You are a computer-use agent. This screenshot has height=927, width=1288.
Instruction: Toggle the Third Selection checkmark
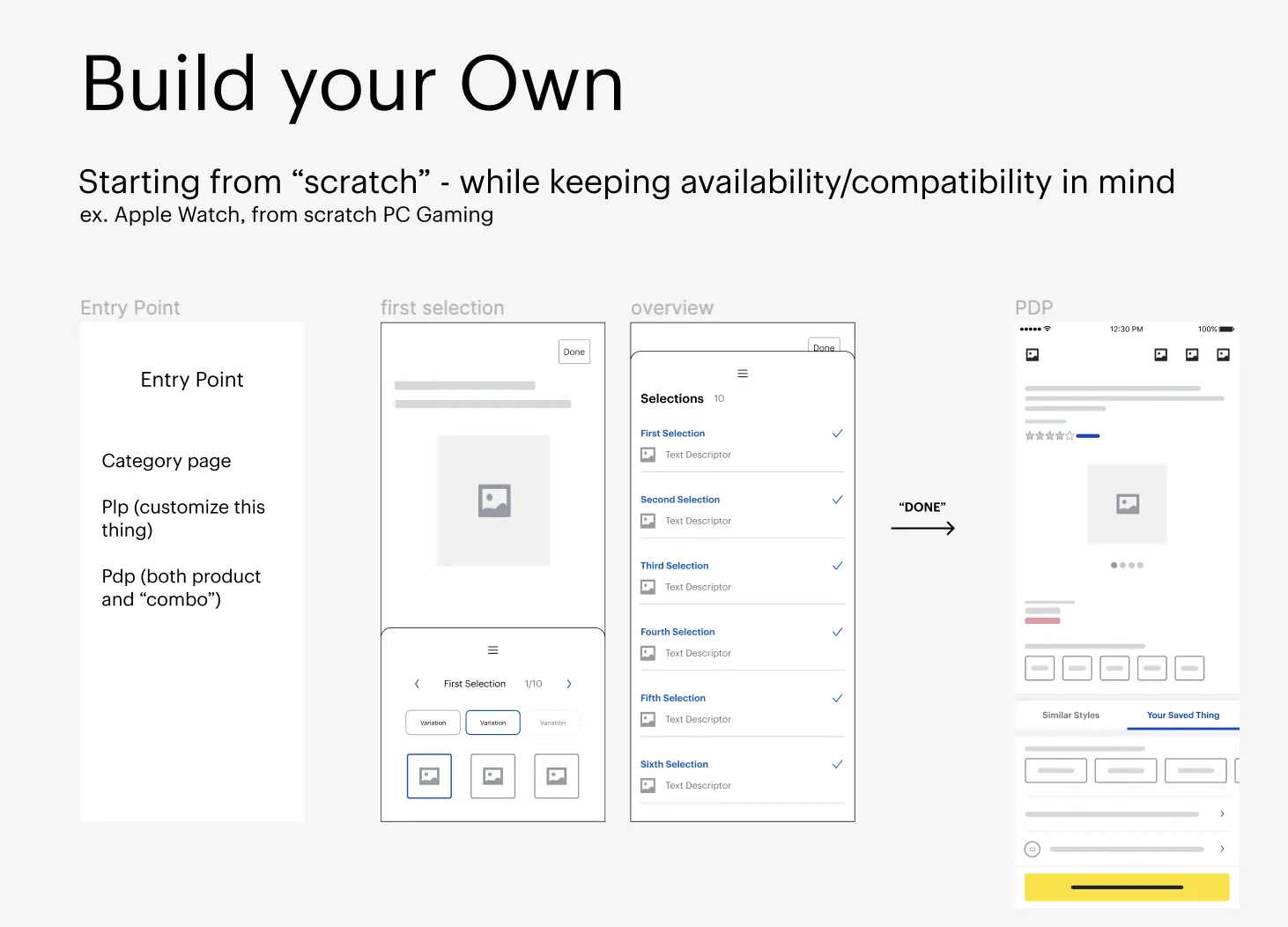click(838, 566)
